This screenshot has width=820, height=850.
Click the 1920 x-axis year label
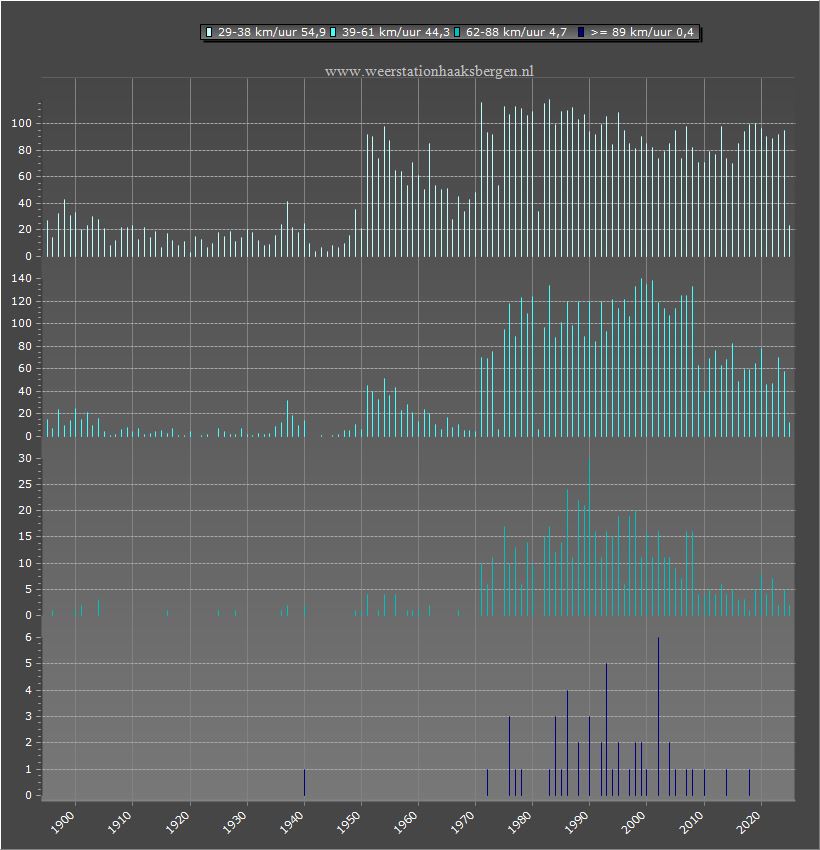(x=178, y=822)
